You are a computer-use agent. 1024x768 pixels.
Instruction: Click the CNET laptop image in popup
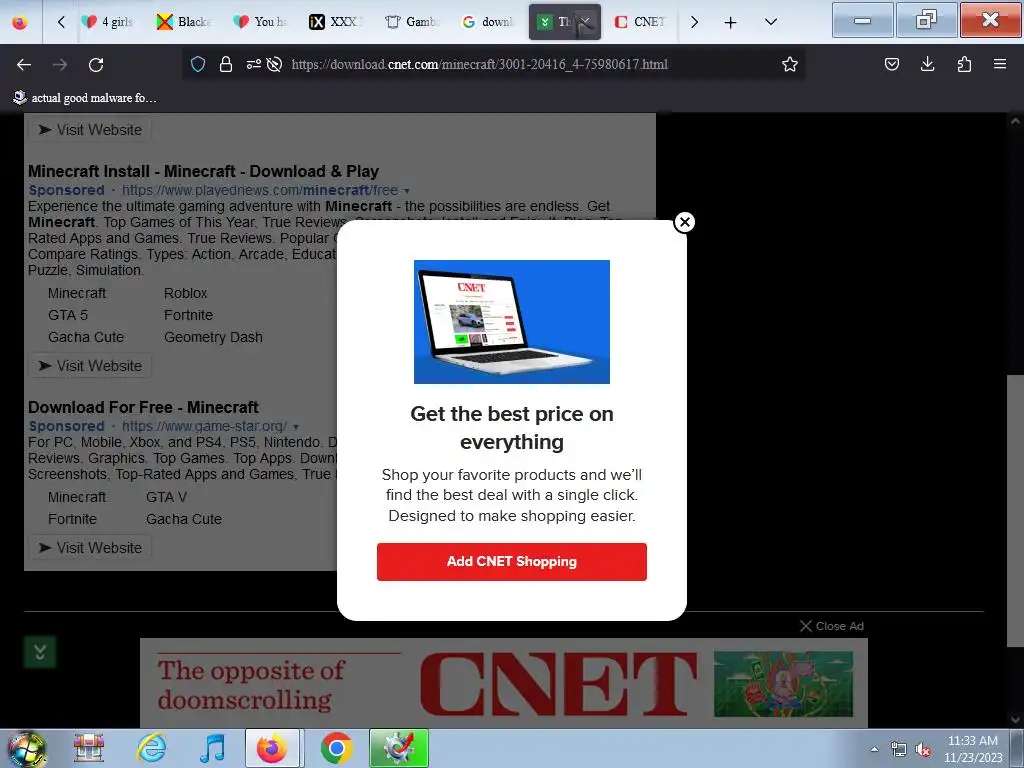511,322
